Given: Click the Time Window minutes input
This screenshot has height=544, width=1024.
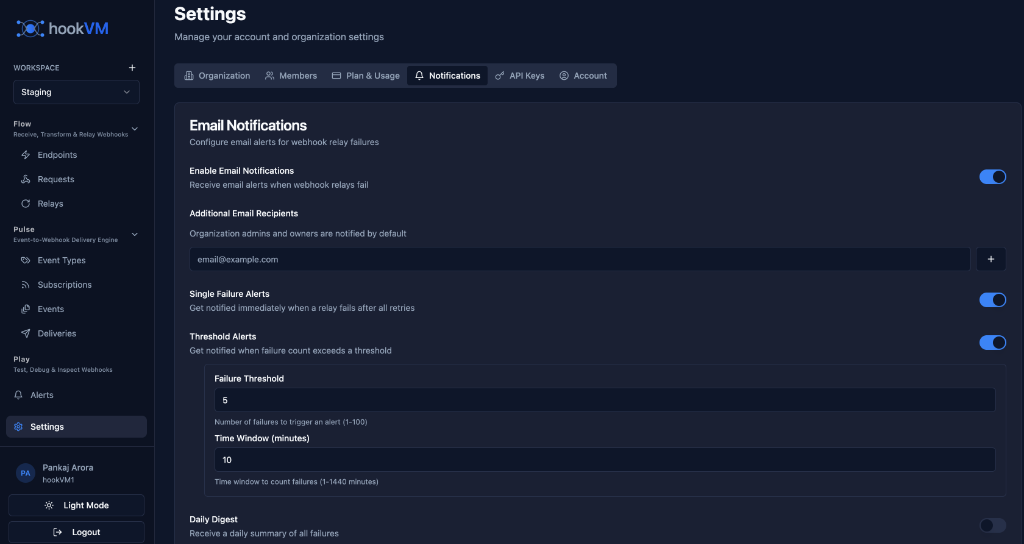Looking at the screenshot, I should click(605, 460).
